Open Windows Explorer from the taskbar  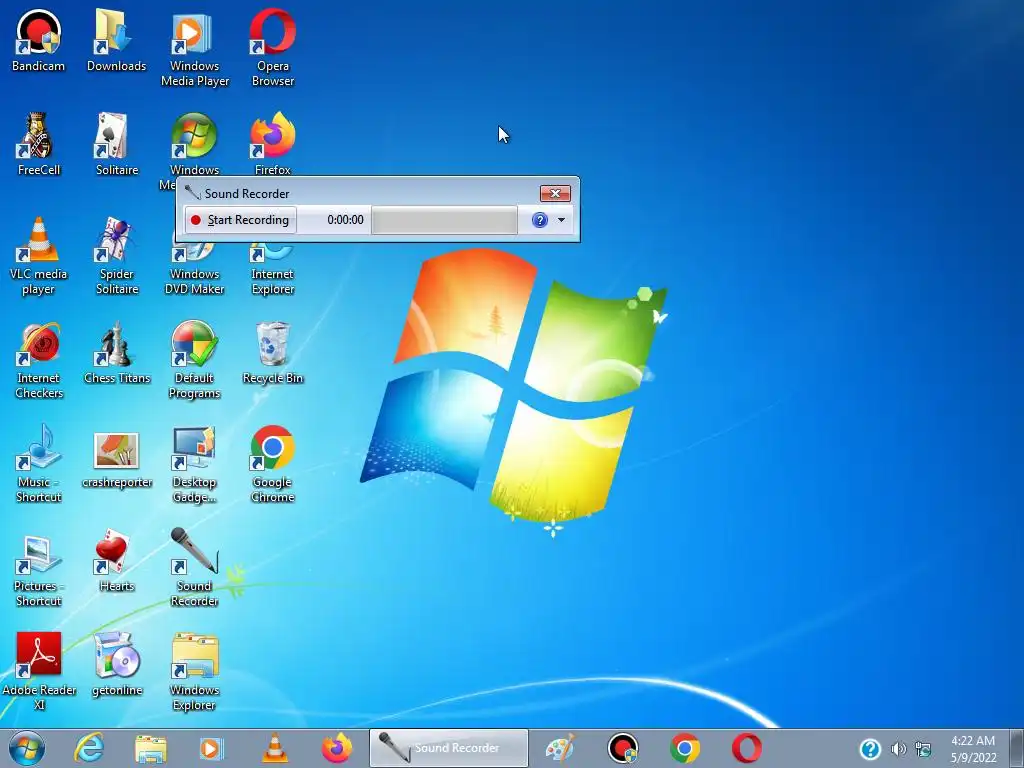150,748
